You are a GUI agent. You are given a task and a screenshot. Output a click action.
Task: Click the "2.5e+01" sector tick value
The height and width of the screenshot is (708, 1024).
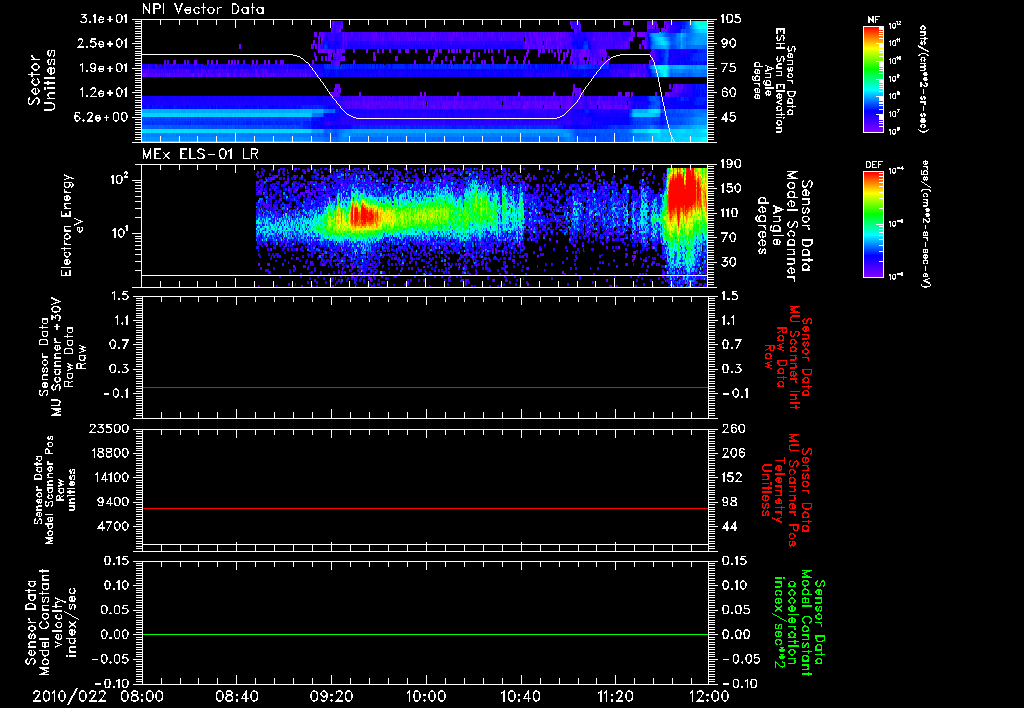pyautogui.click(x=104, y=43)
